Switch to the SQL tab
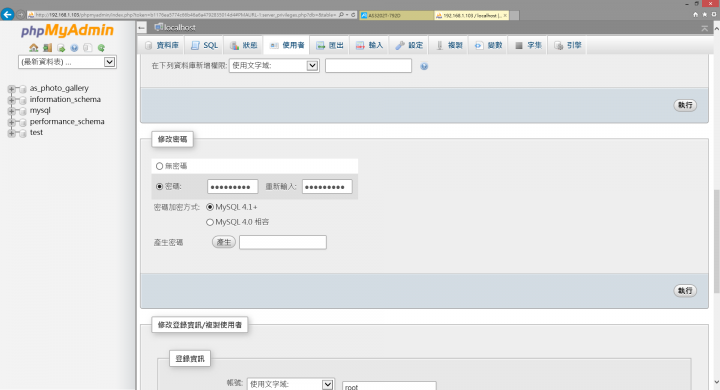 click(204, 45)
